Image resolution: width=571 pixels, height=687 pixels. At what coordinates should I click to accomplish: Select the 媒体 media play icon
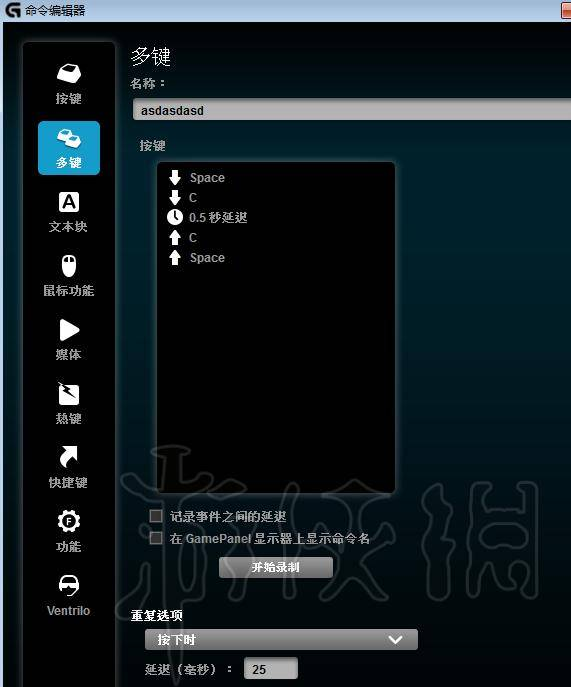pos(69,330)
